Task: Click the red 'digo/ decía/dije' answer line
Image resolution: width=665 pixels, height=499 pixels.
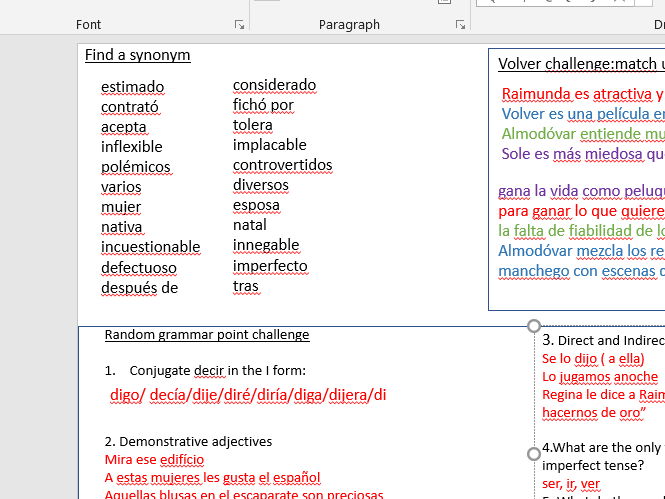Action: pyautogui.click(x=248, y=395)
